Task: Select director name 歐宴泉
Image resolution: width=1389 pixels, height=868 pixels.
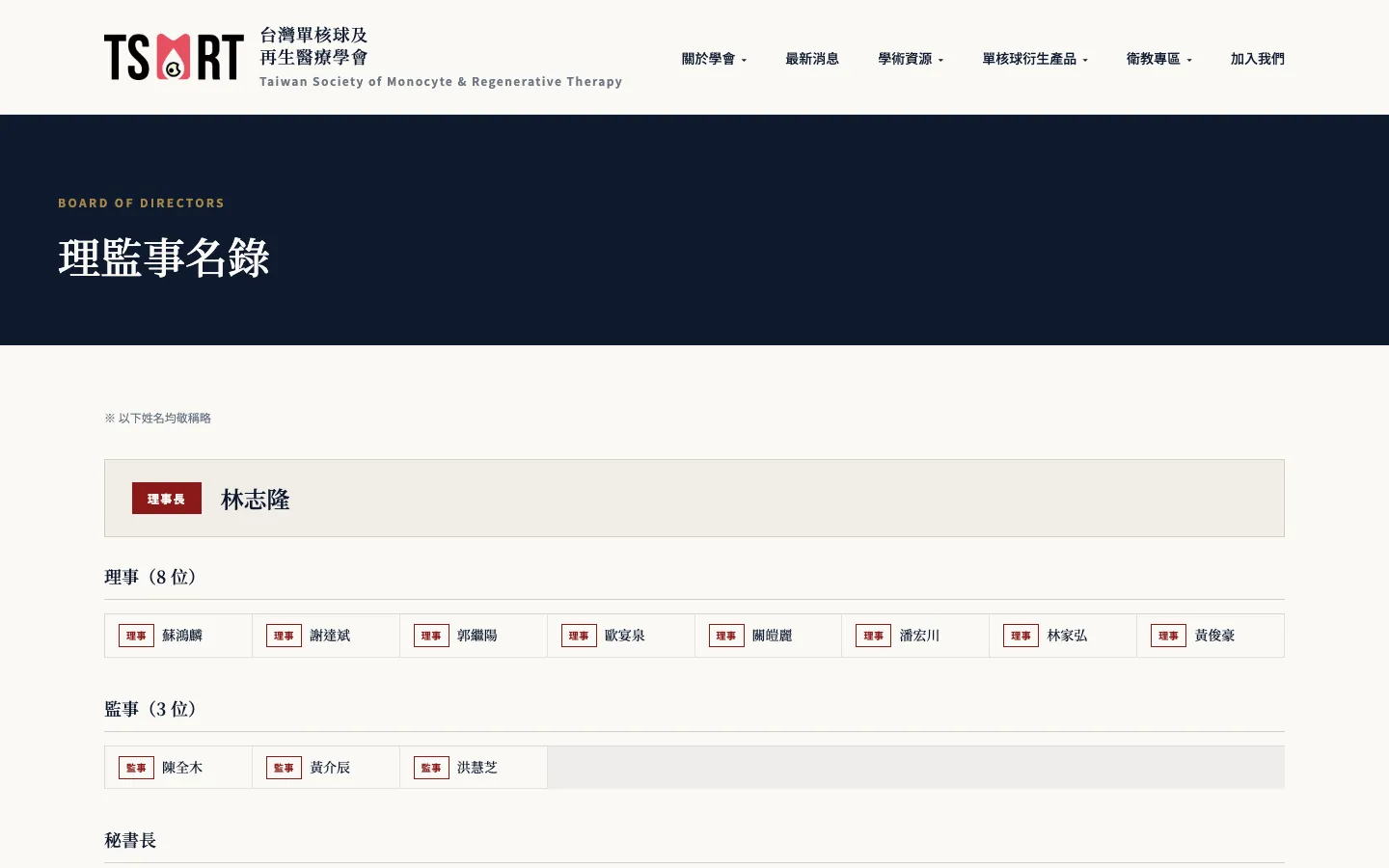Action: click(625, 636)
